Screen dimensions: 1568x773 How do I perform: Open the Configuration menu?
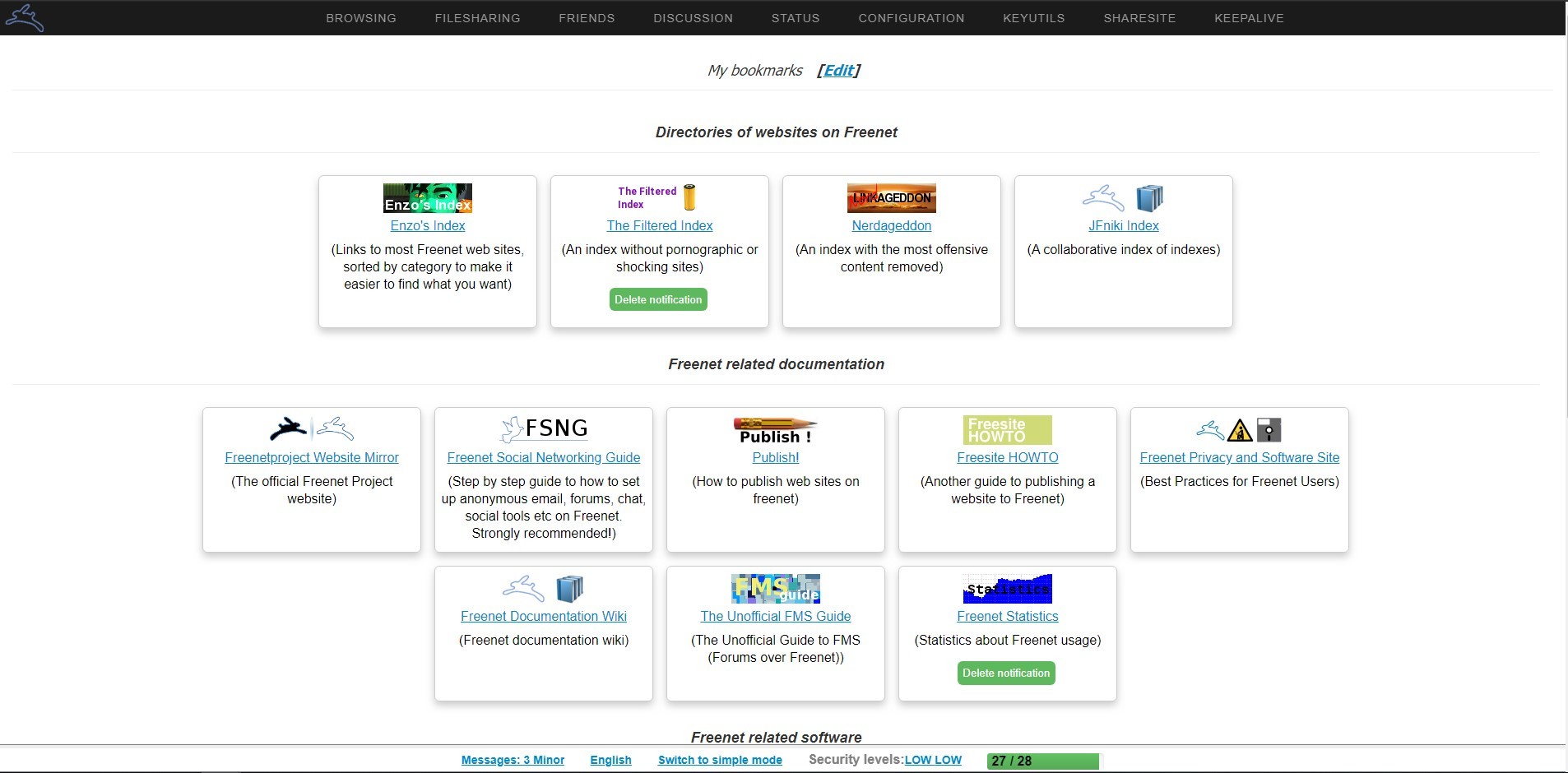[x=912, y=18]
